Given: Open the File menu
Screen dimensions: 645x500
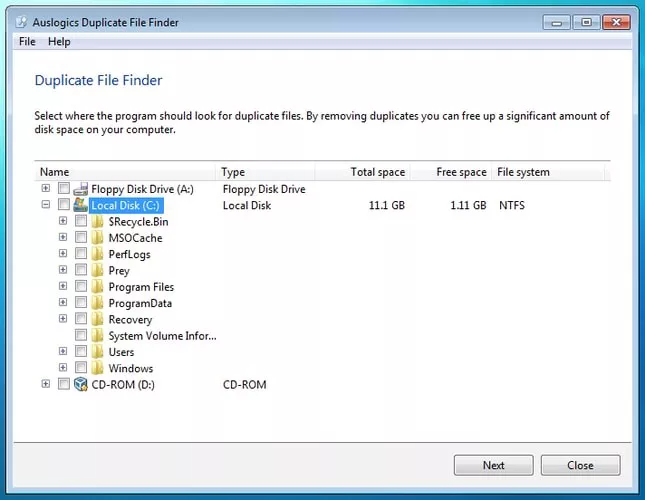Looking at the screenshot, I should [27, 42].
